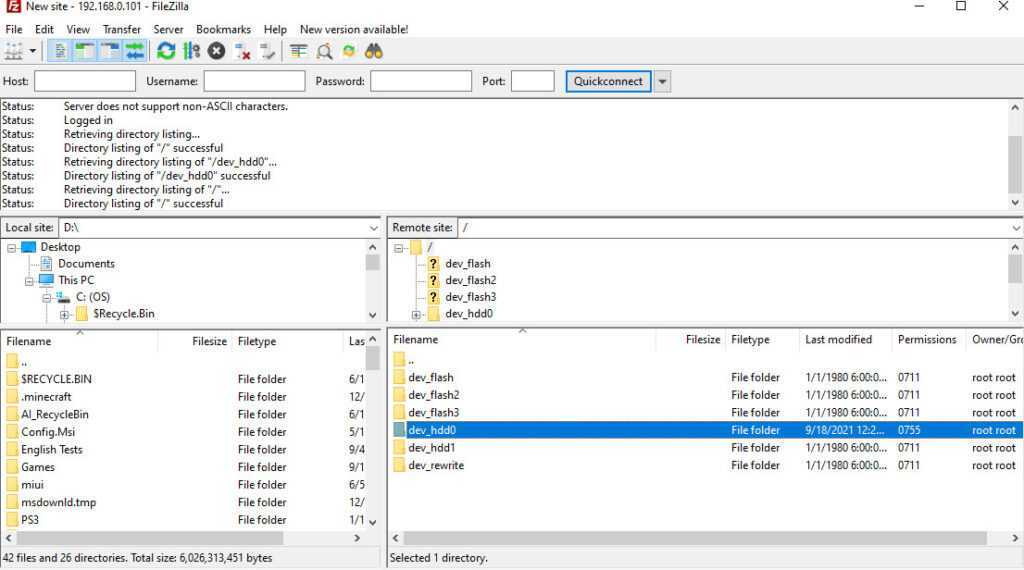Image resolution: width=1024 pixels, height=570 pixels.
Task: Click the binoculars search remote files icon
Action: (374, 51)
